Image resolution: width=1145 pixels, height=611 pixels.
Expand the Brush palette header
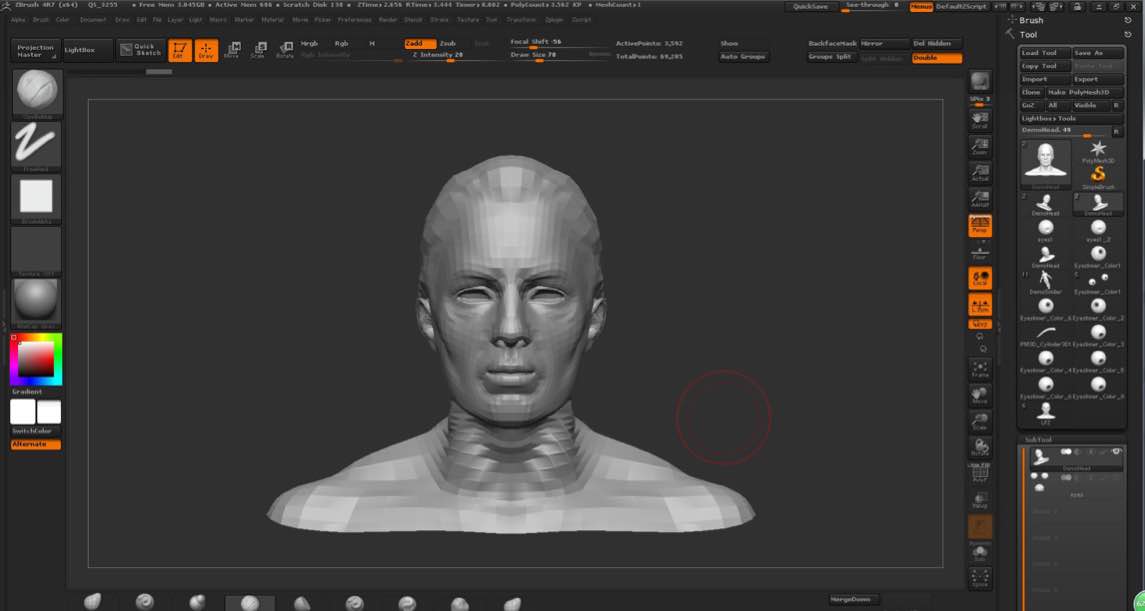(x=1030, y=20)
